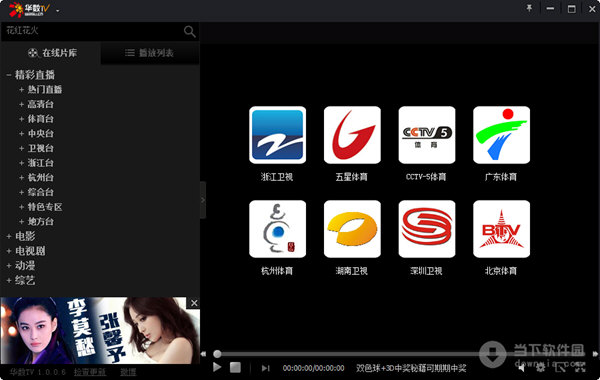Switch to the 在线片库 tab

tap(52, 53)
